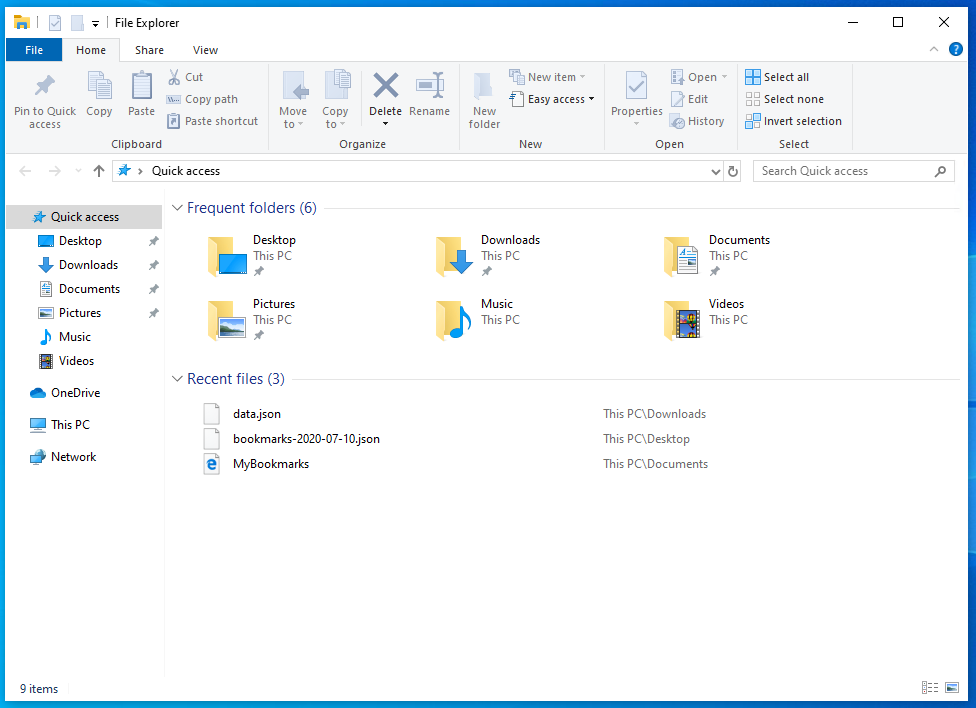Select the Documents frequent folder icon
Viewport: 976px width, 708px height.
point(683,256)
